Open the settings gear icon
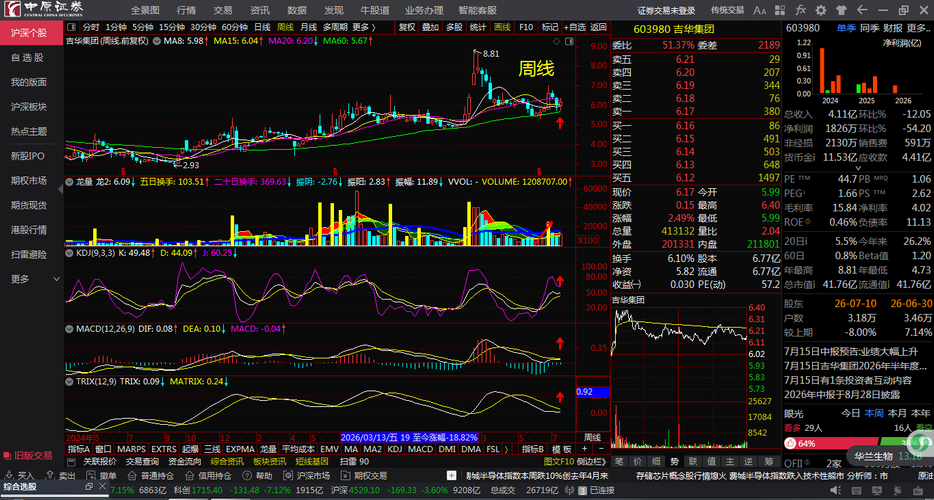This screenshot has width=934, height=500. 821,10
